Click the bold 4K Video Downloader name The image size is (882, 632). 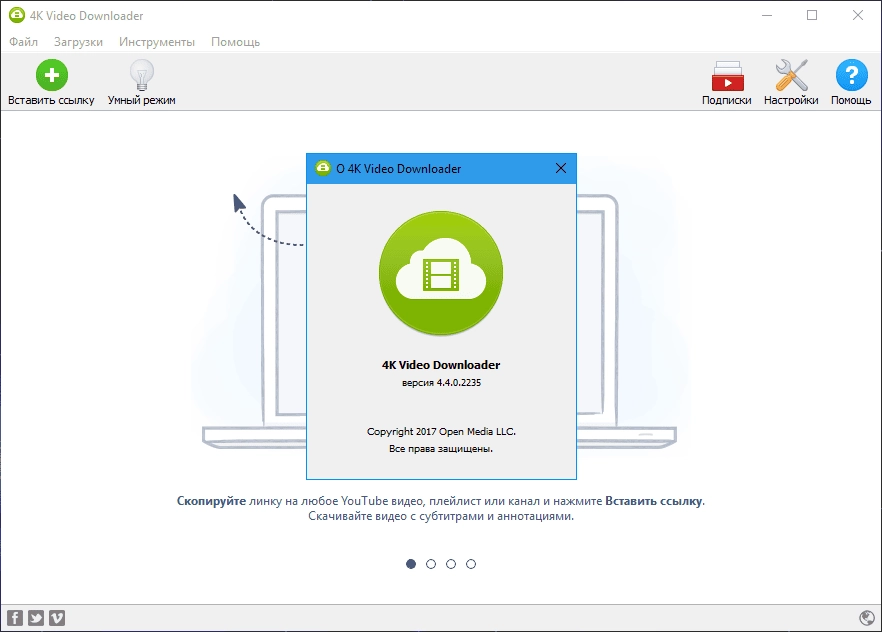coord(441,365)
